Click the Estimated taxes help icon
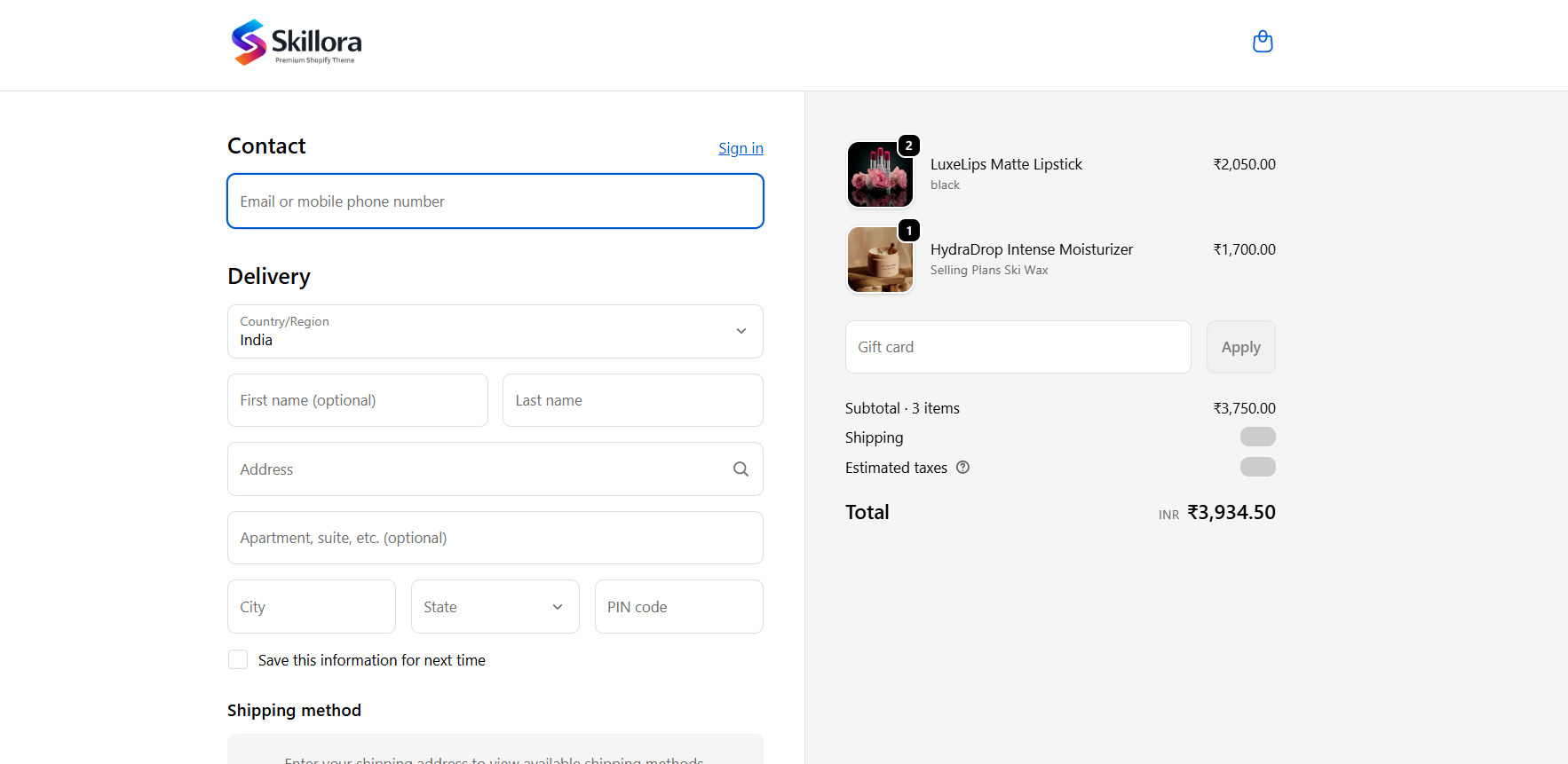1568x764 pixels. tap(962, 468)
